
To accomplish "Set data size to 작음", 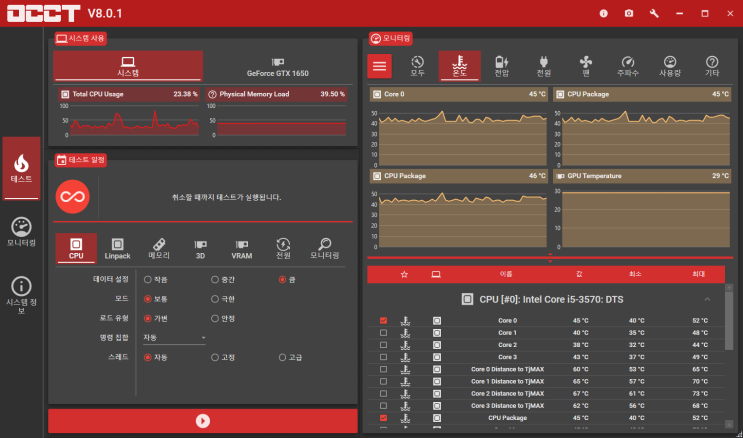I will coord(148,280).
